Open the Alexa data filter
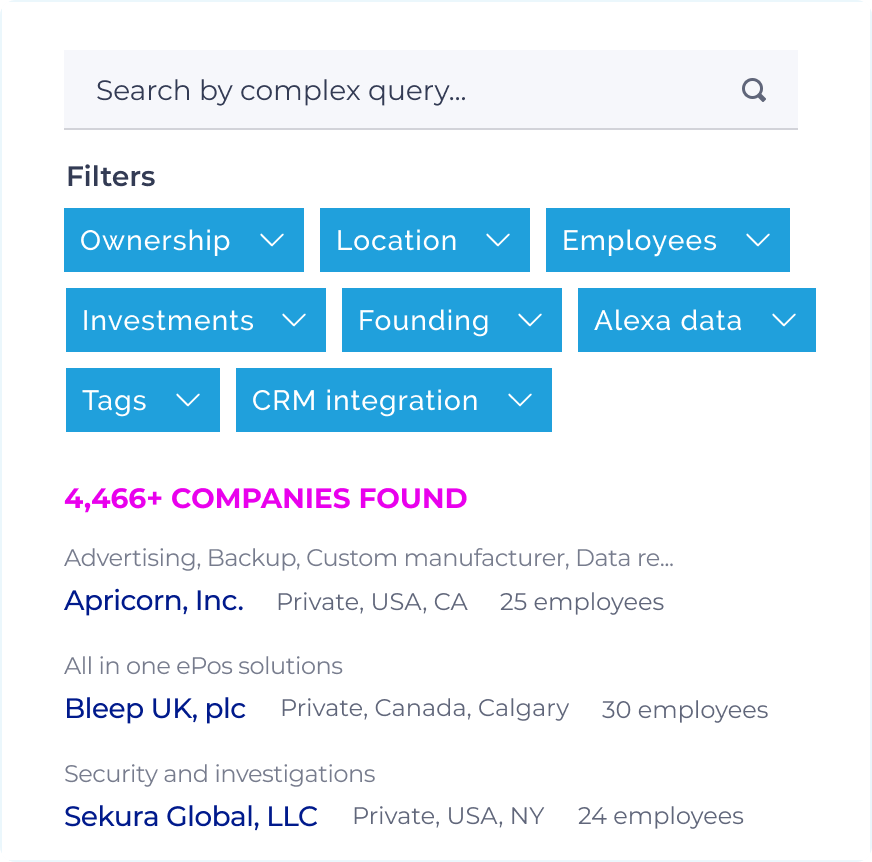This screenshot has width=872, height=862. pyautogui.click(x=696, y=320)
